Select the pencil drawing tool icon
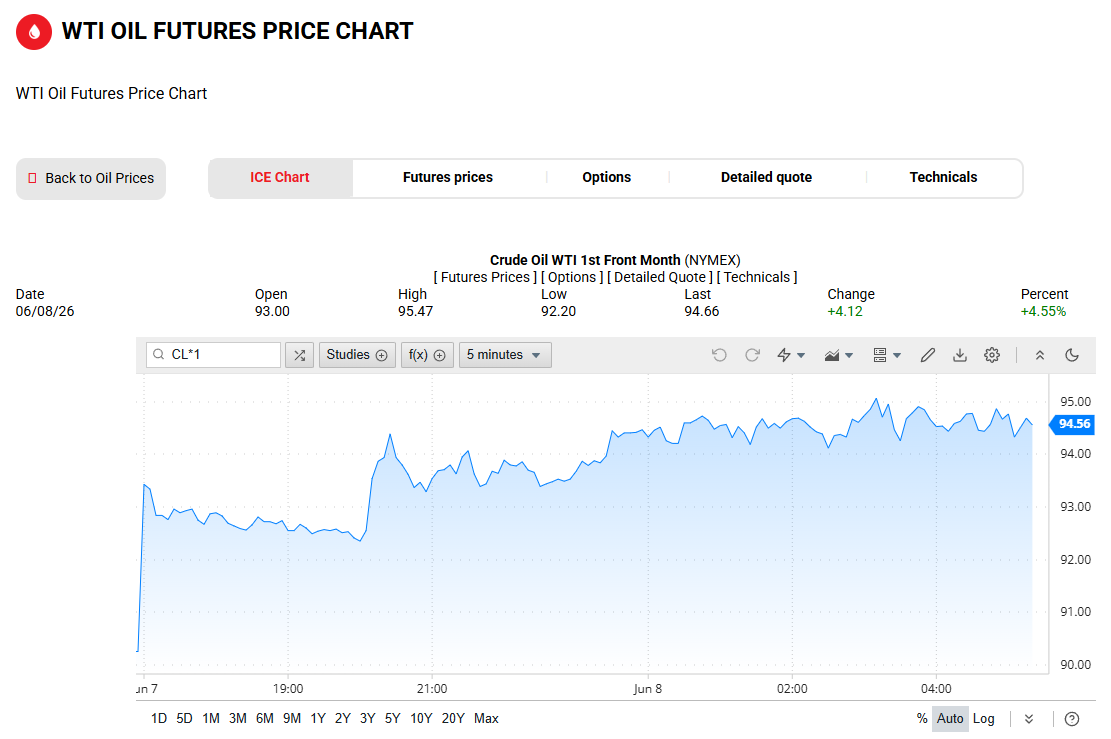This screenshot has width=1111, height=739. [927, 355]
